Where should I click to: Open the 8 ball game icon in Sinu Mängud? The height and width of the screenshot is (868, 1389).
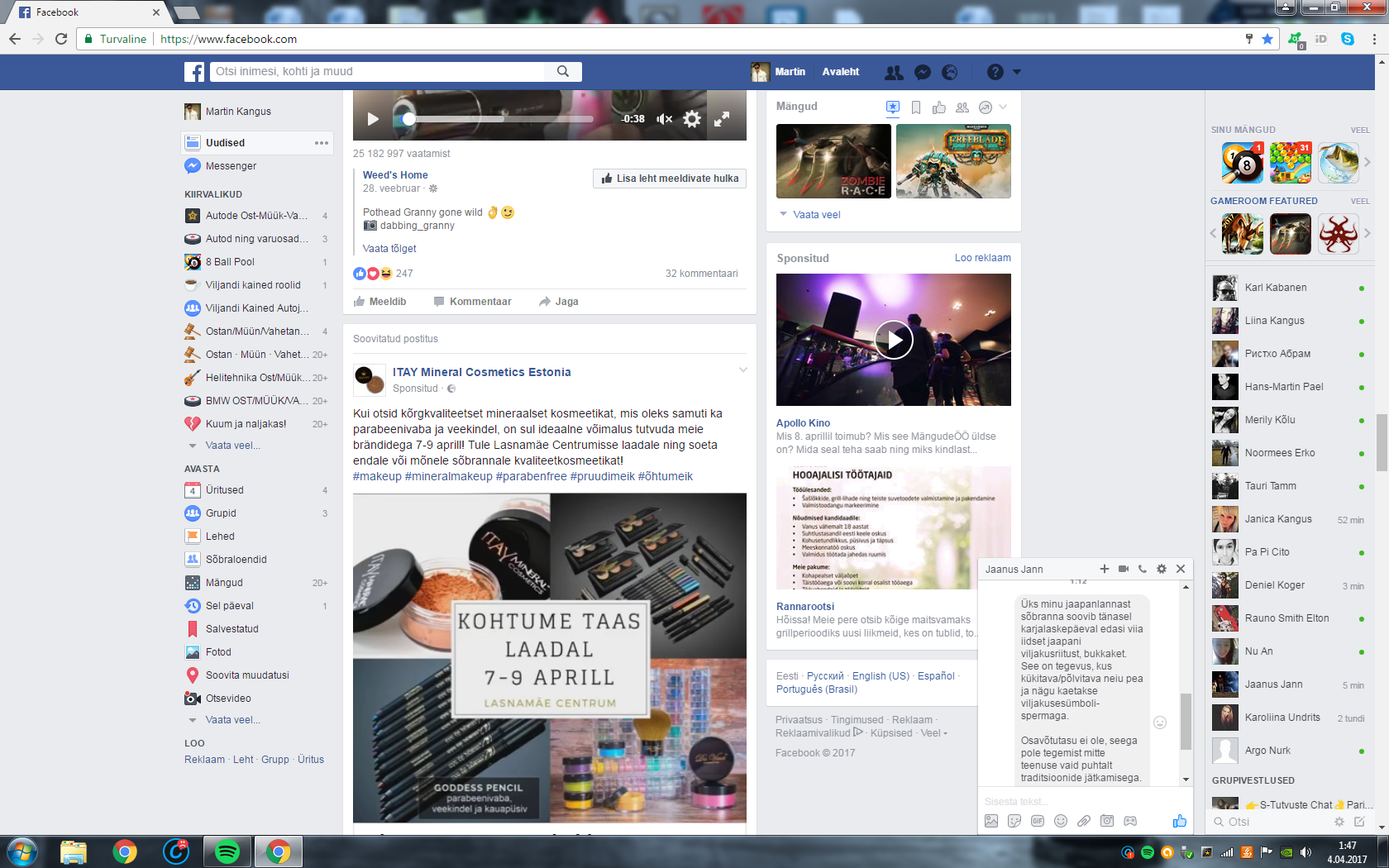click(x=1243, y=163)
